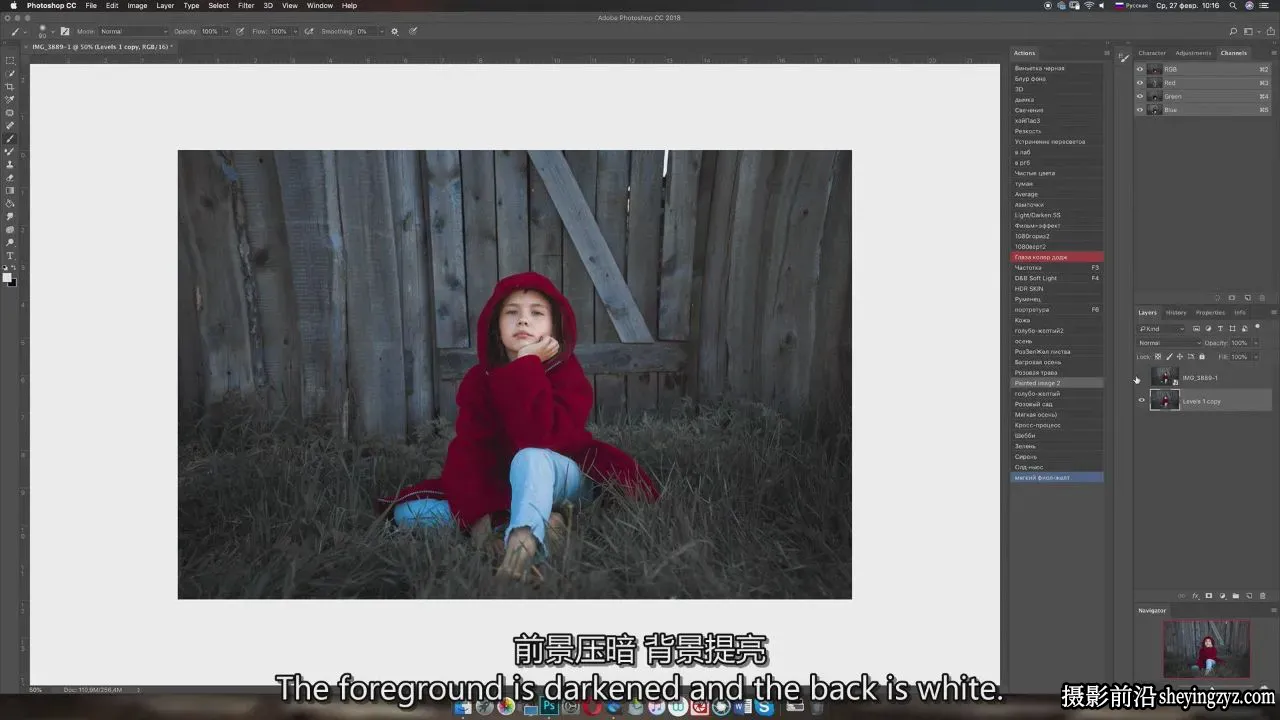Open the Filter menu
The width and height of the screenshot is (1280, 720).
[246, 6]
